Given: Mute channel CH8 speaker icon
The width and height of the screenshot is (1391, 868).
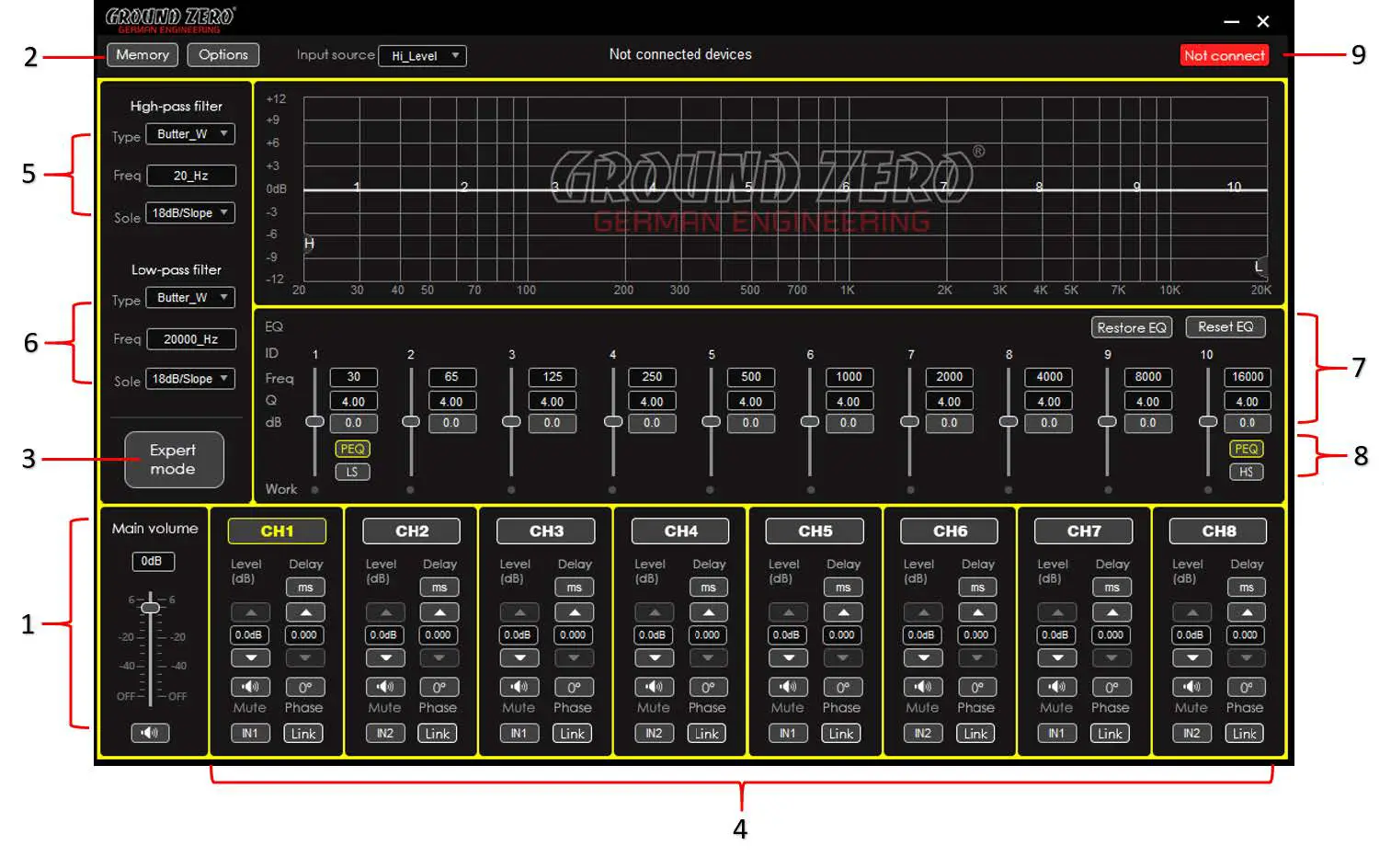Looking at the screenshot, I should coord(1191,687).
